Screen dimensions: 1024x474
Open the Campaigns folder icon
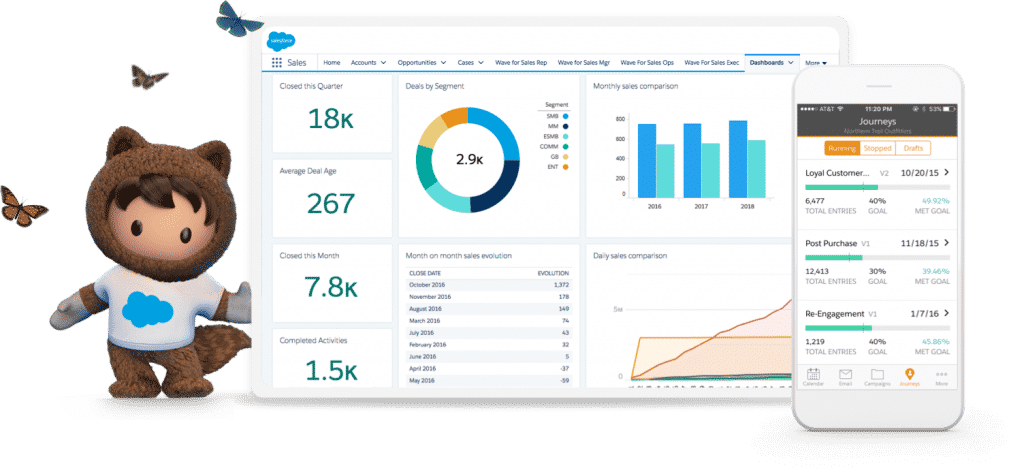pos(876,376)
